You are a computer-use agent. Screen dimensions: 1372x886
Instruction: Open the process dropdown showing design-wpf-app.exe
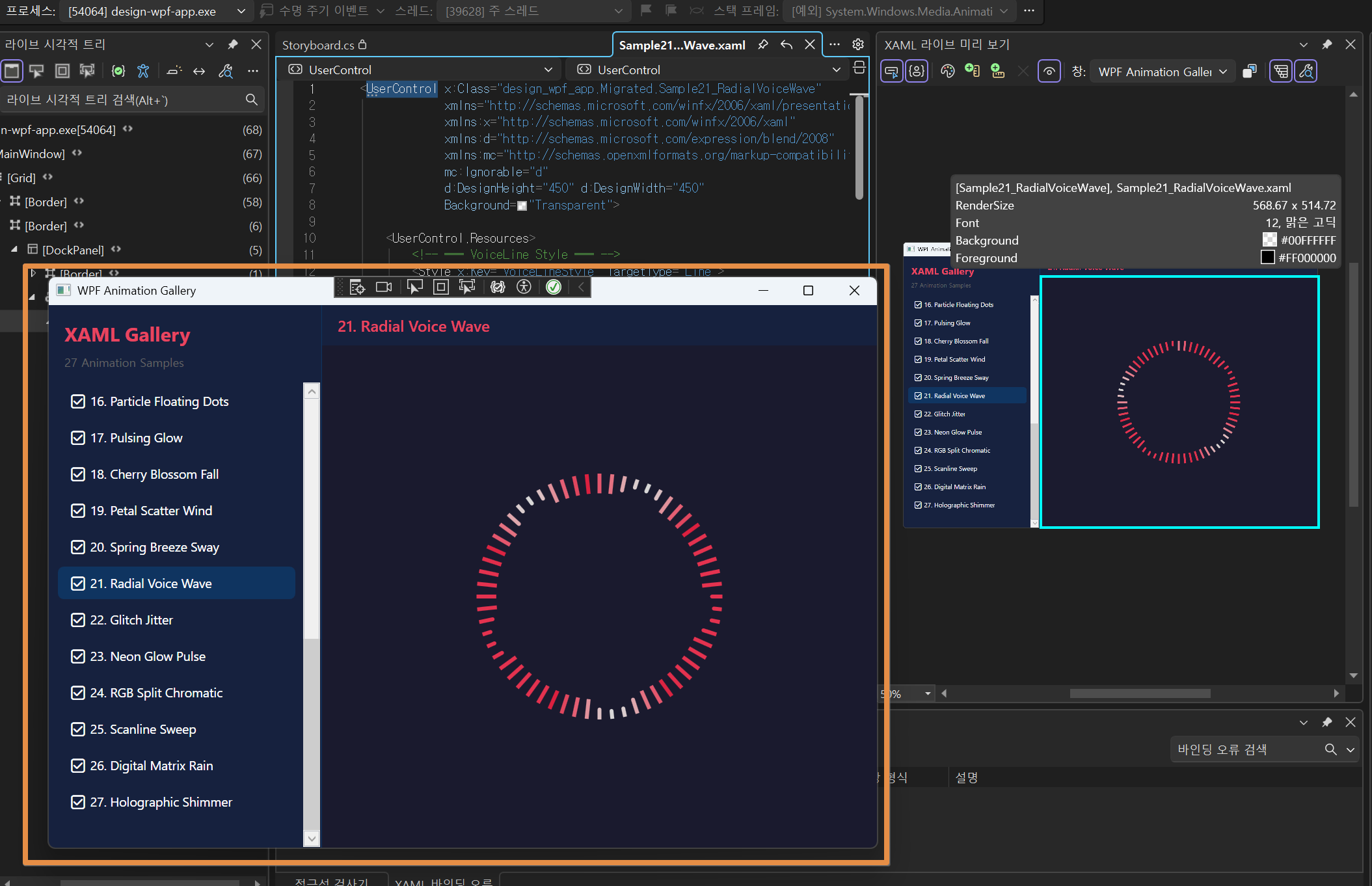tap(156, 11)
